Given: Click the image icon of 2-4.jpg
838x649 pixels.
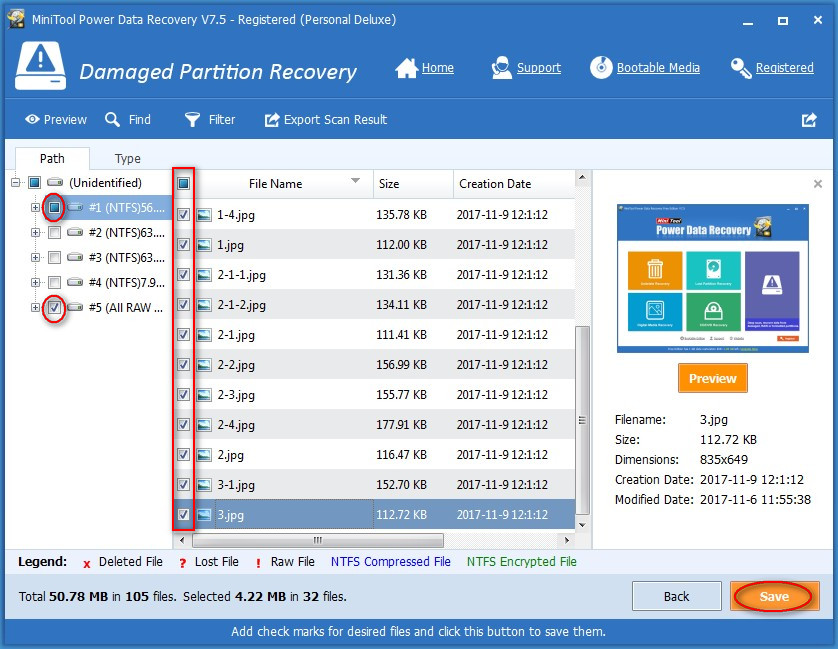Looking at the screenshot, I should pos(204,424).
